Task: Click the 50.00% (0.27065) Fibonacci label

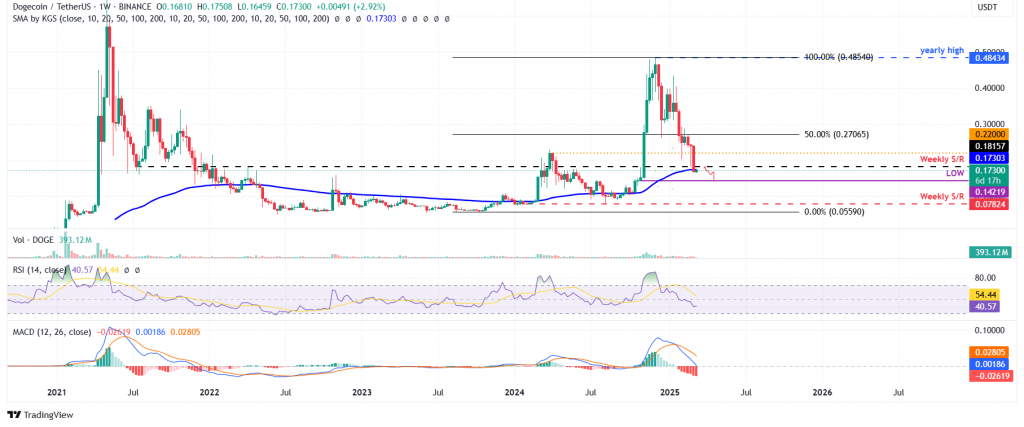Action: [840, 134]
